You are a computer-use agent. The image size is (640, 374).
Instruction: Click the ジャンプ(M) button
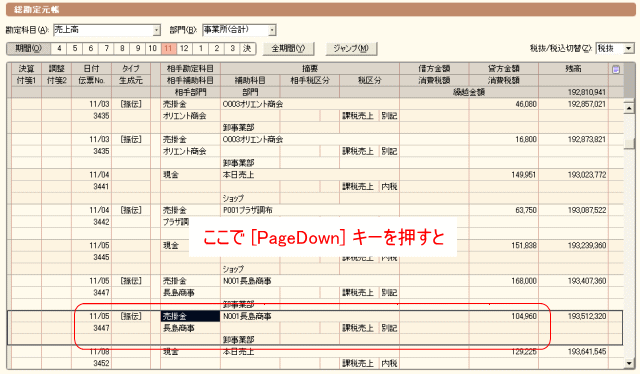point(351,49)
